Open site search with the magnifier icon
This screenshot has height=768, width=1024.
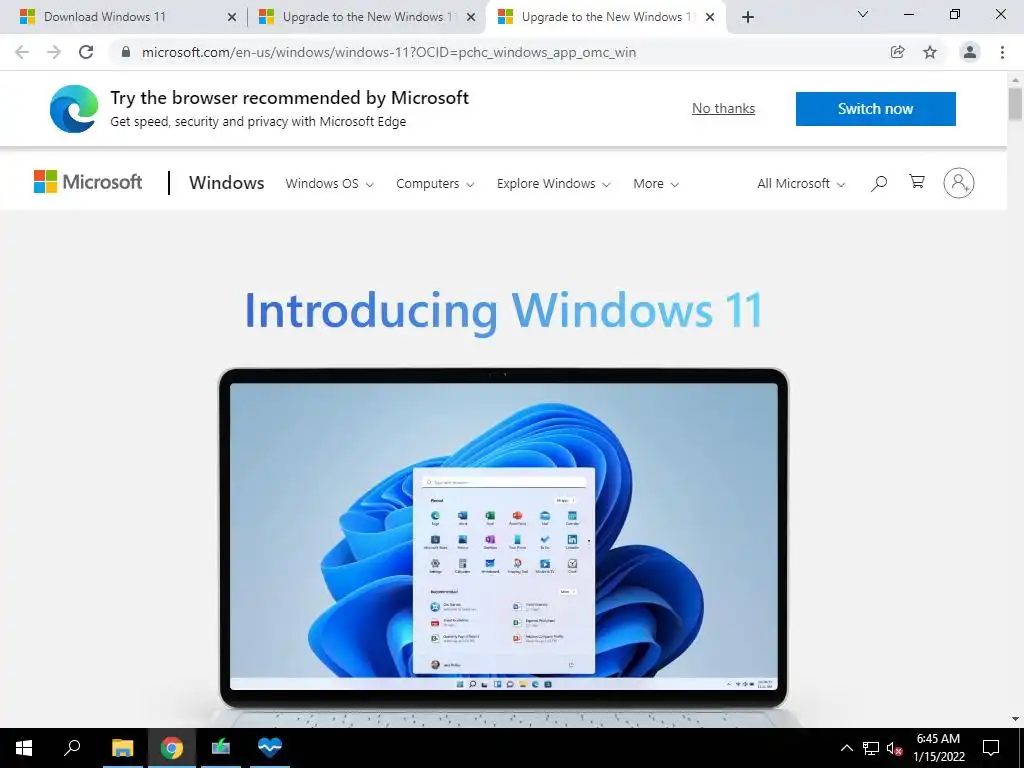point(878,184)
